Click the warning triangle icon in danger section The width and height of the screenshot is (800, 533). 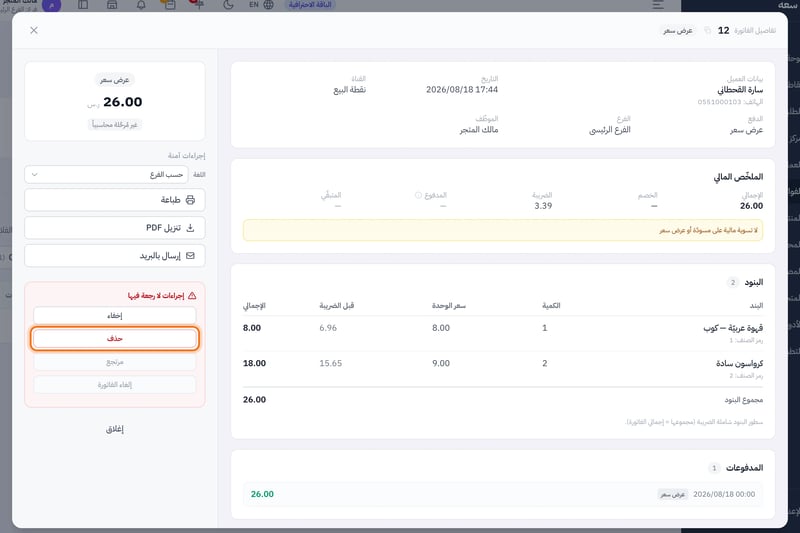coord(192,295)
